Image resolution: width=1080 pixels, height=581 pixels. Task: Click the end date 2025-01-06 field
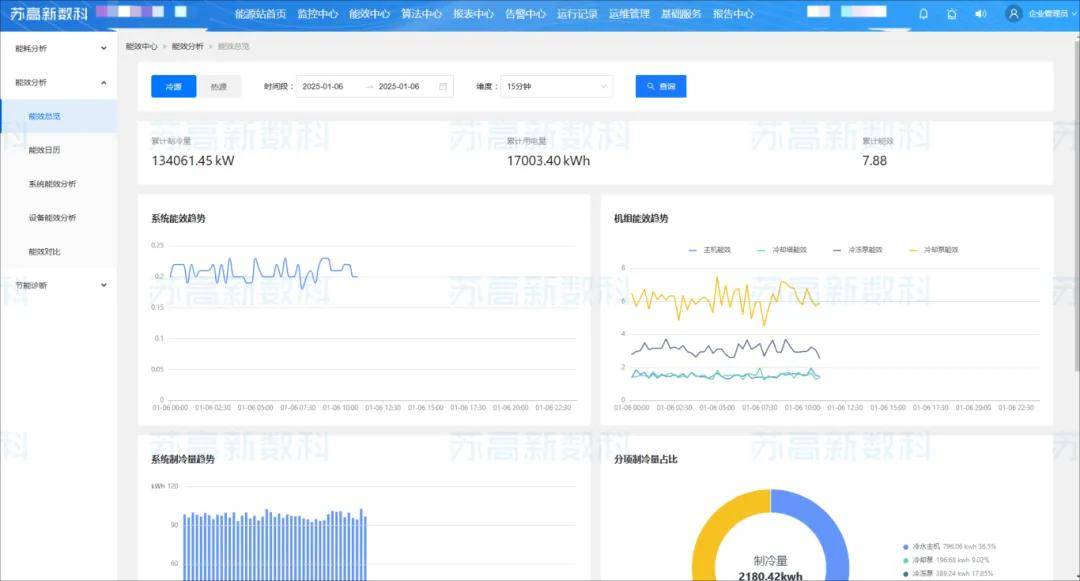[399, 87]
